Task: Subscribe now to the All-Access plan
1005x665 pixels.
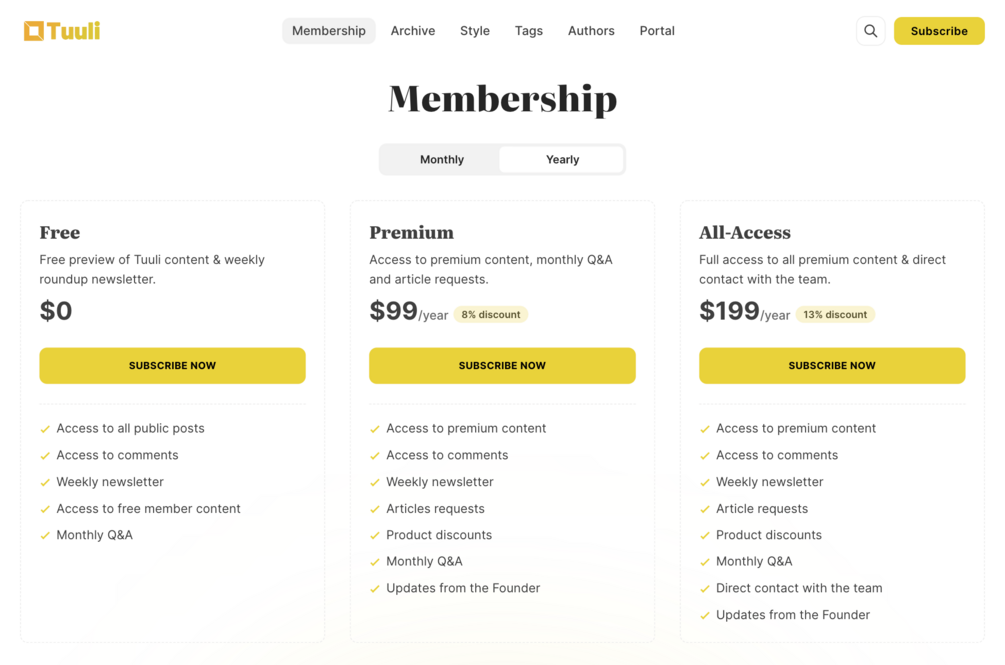Action: (x=832, y=366)
